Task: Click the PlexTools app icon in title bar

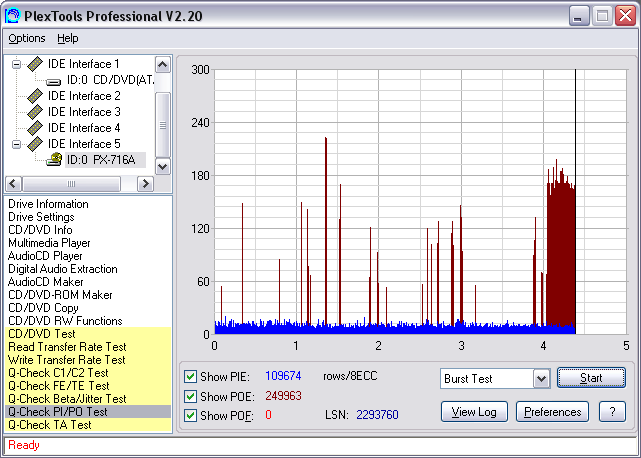Action: (12, 16)
